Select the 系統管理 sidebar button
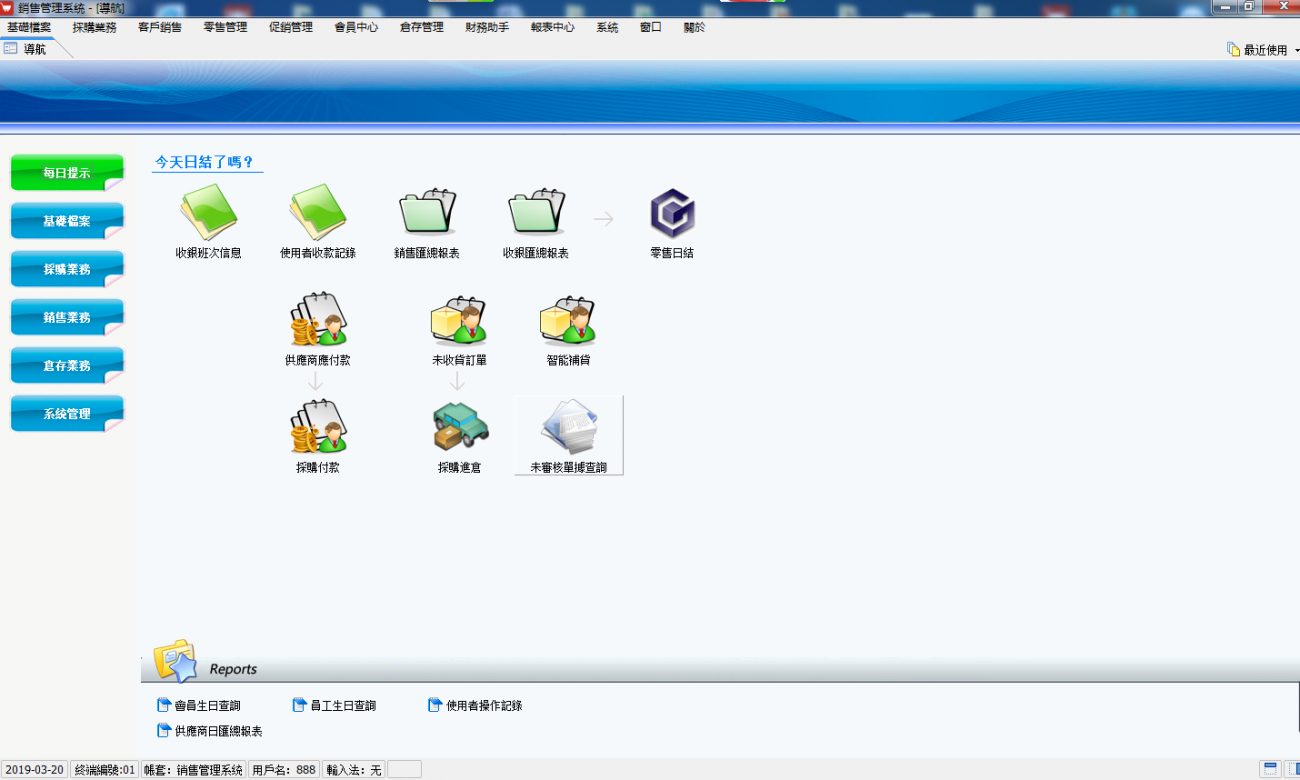The height and width of the screenshot is (780, 1300). click(x=67, y=413)
